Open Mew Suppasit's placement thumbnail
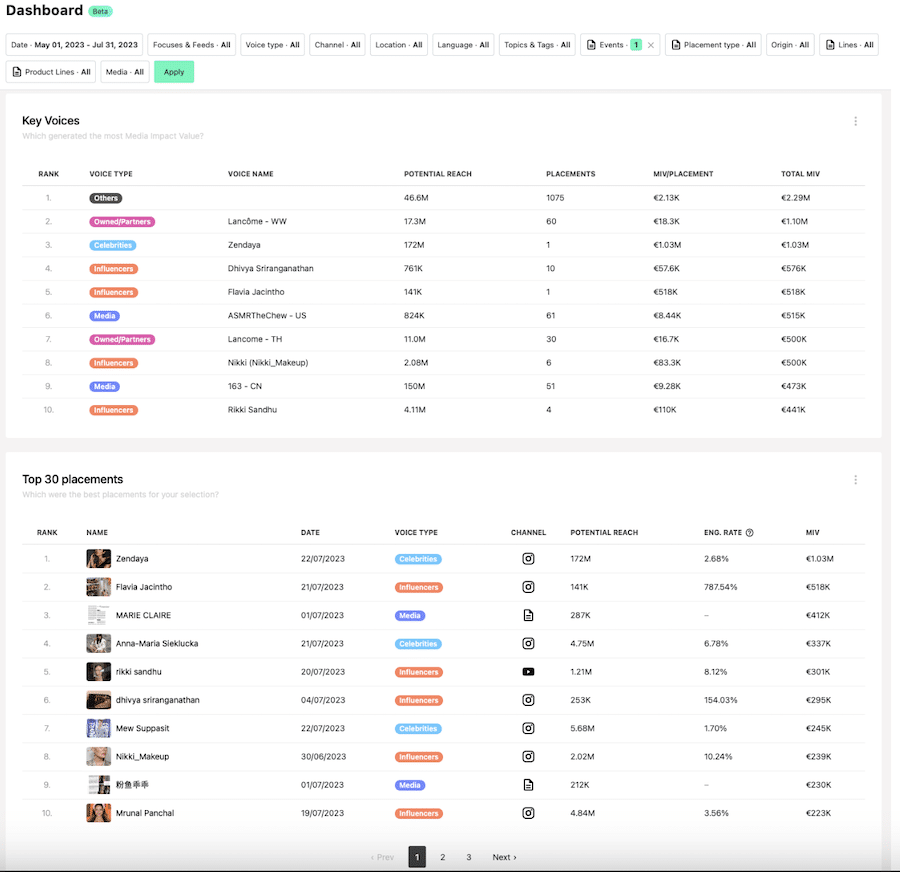 [99, 728]
